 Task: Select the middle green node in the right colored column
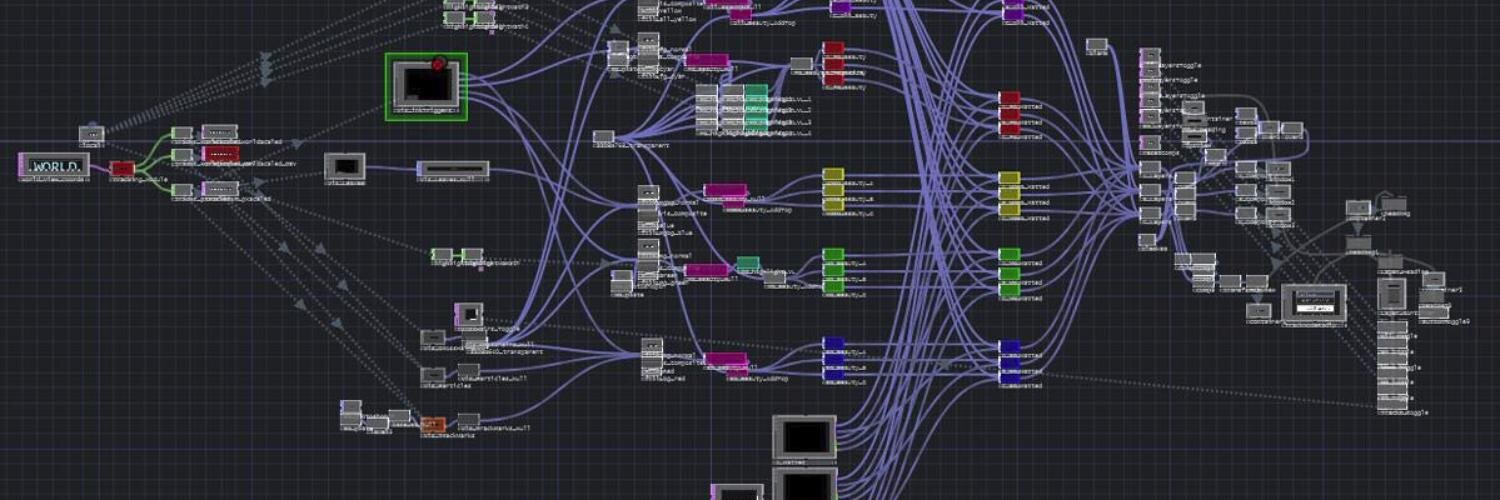pos(1010,273)
